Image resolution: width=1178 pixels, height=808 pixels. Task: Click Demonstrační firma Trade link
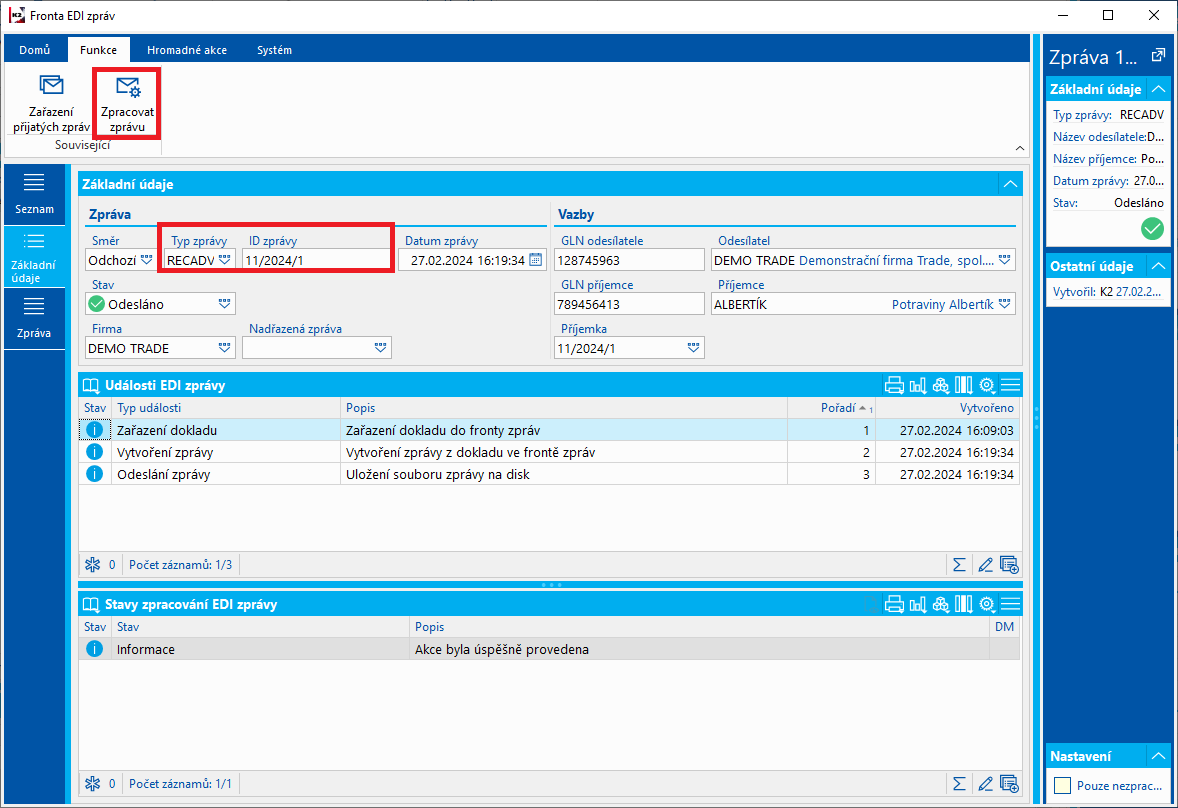[896, 260]
